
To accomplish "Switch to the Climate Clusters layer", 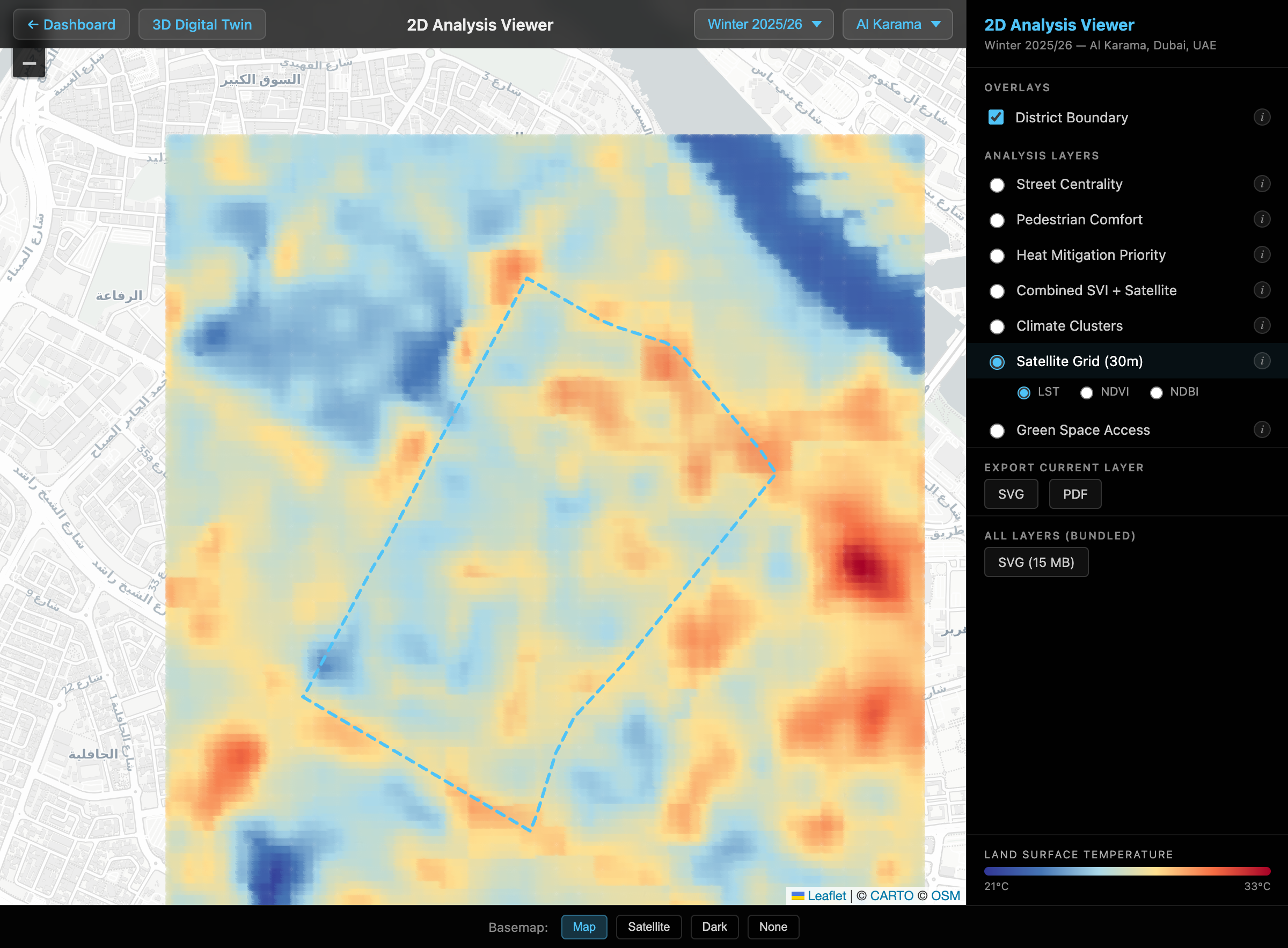I will [997, 326].
